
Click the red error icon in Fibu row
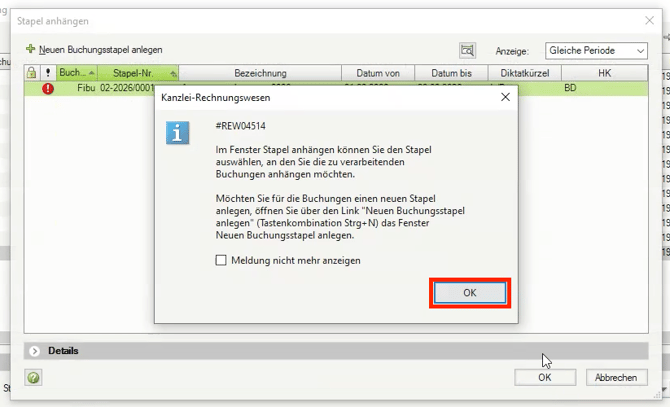tap(47, 88)
